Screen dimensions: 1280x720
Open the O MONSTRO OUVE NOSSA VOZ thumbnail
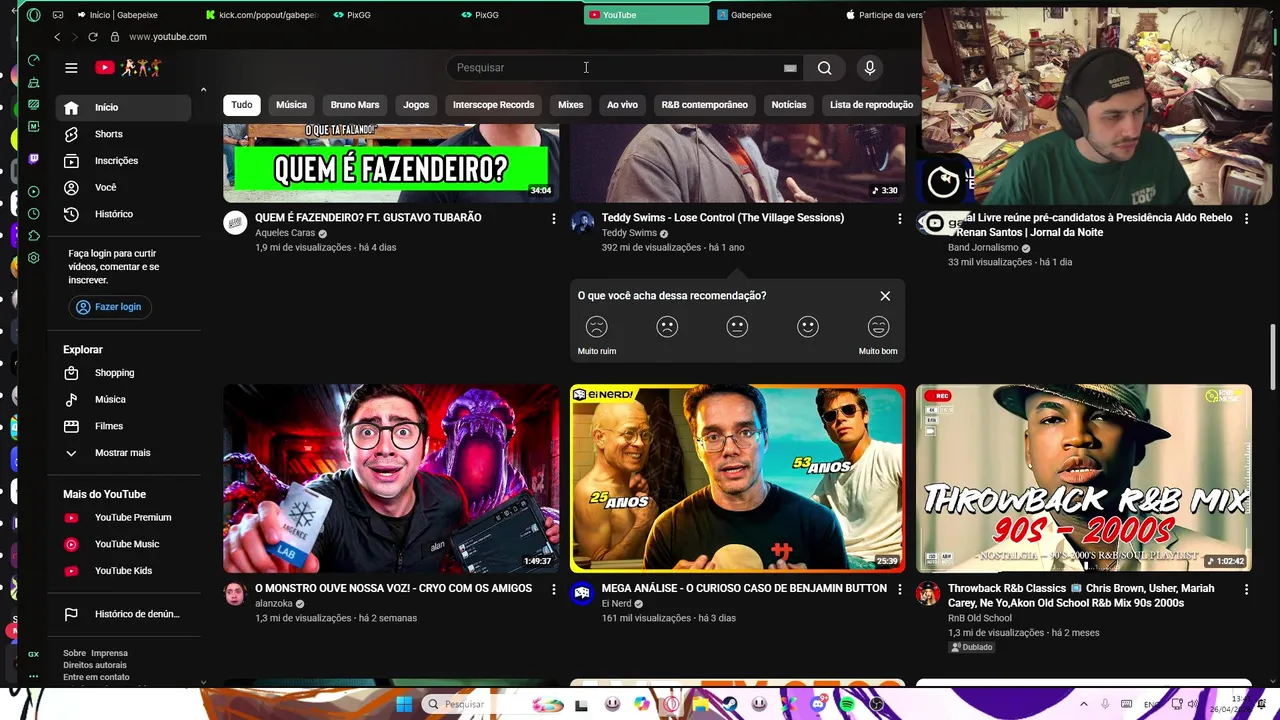pos(391,478)
